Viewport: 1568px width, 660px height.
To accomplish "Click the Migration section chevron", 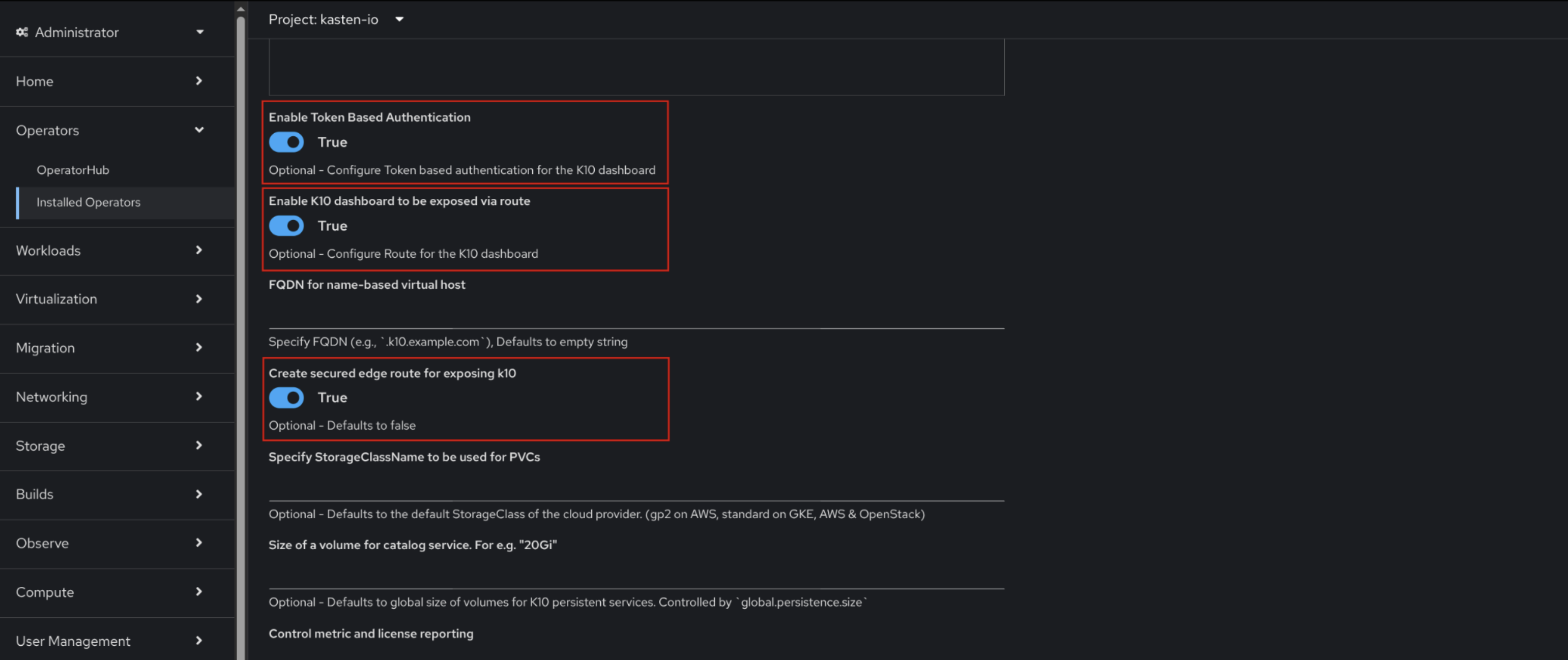I will point(198,348).
